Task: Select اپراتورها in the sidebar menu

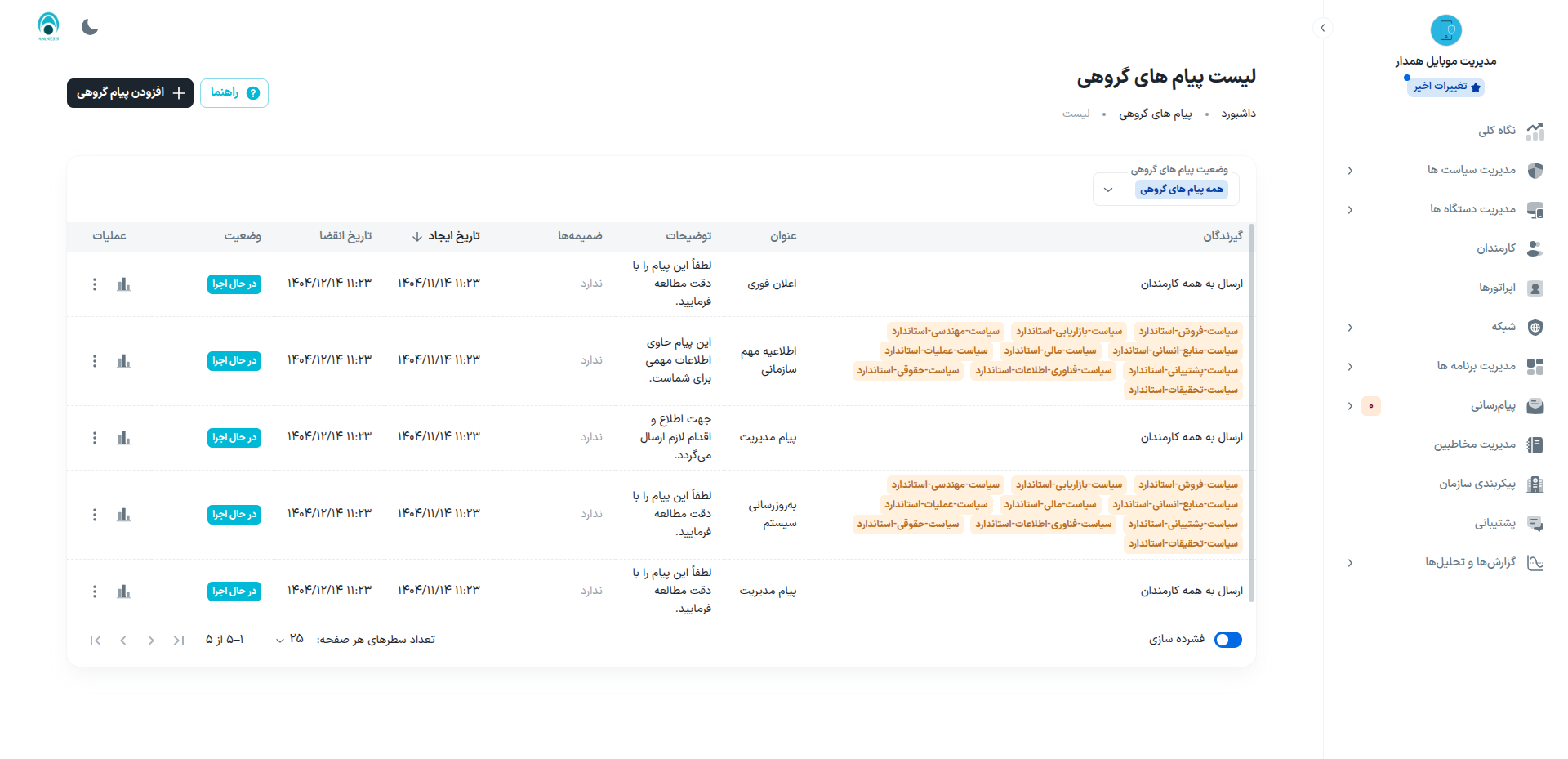Action: pos(1496,288)
